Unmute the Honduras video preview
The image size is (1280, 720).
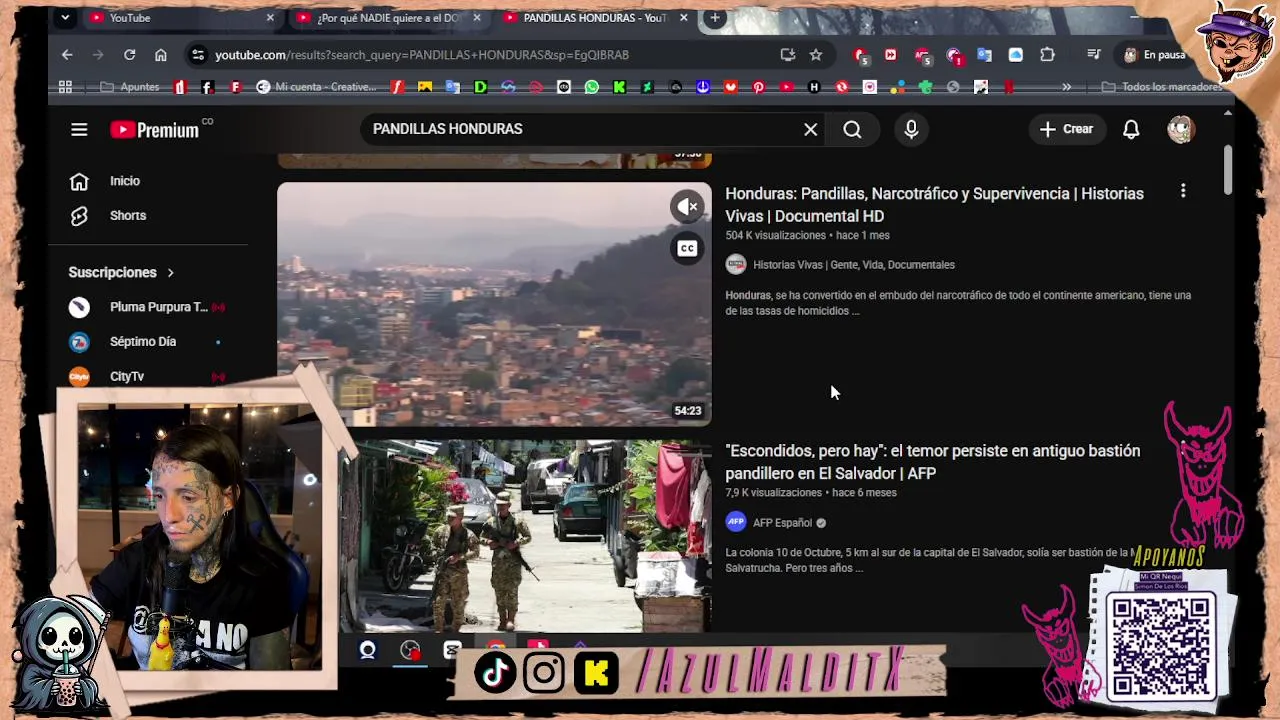(x=687, y=207)
